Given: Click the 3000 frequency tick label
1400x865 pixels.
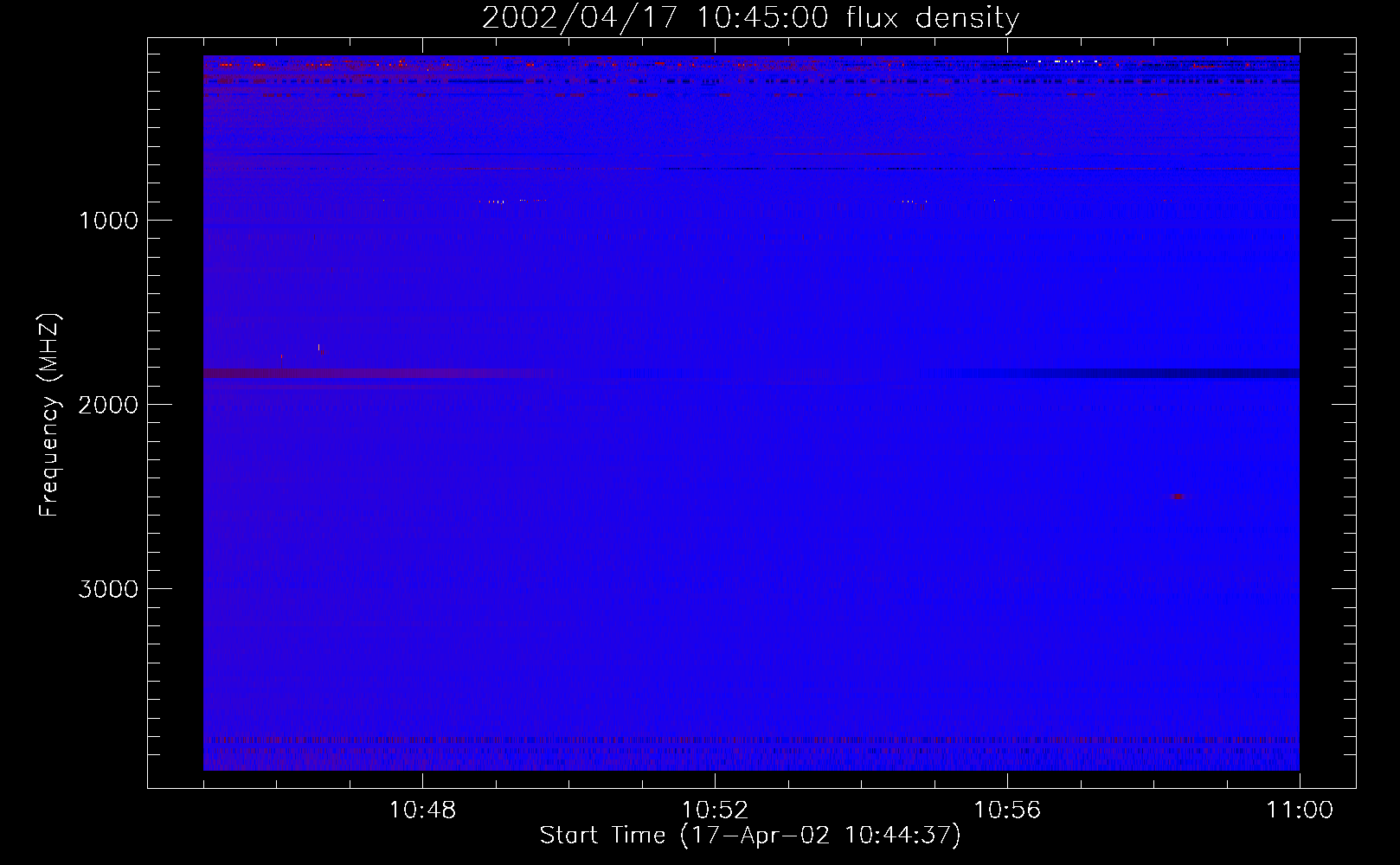Looking at the screenshot, I should point(108,589).
